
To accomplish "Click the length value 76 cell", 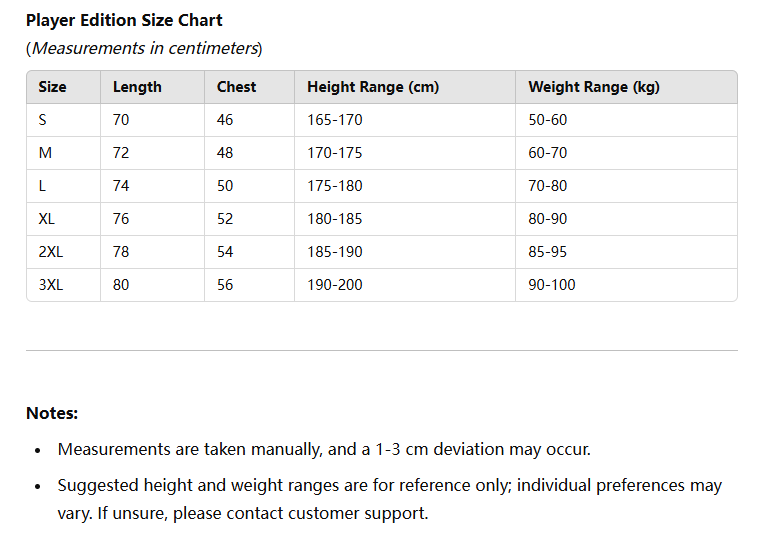I will pos(153,219).
